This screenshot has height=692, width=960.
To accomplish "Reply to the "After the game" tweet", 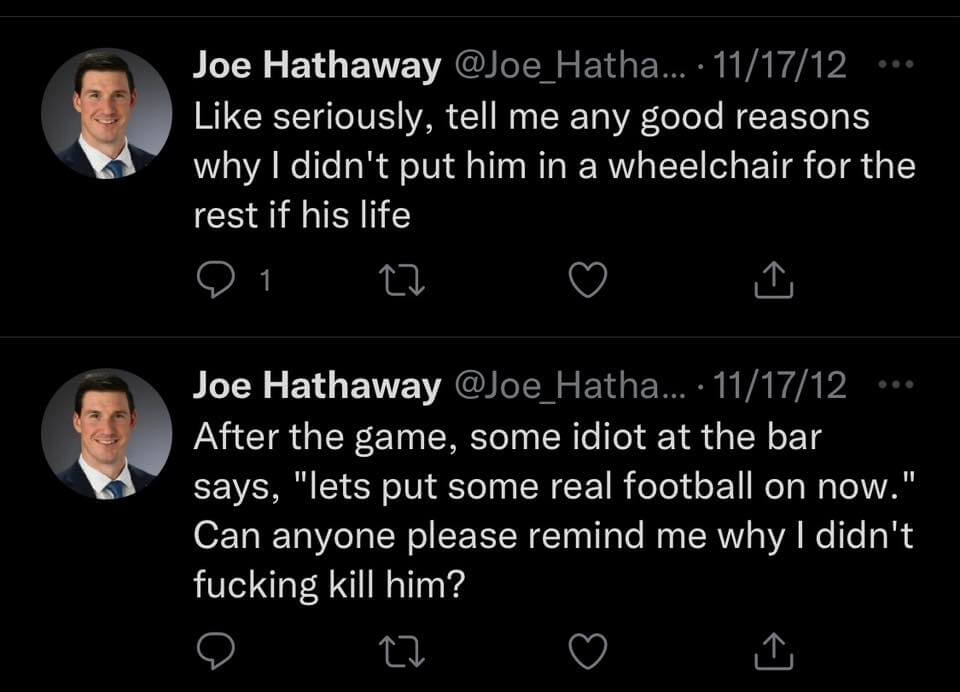I will (x=211, y=650).
